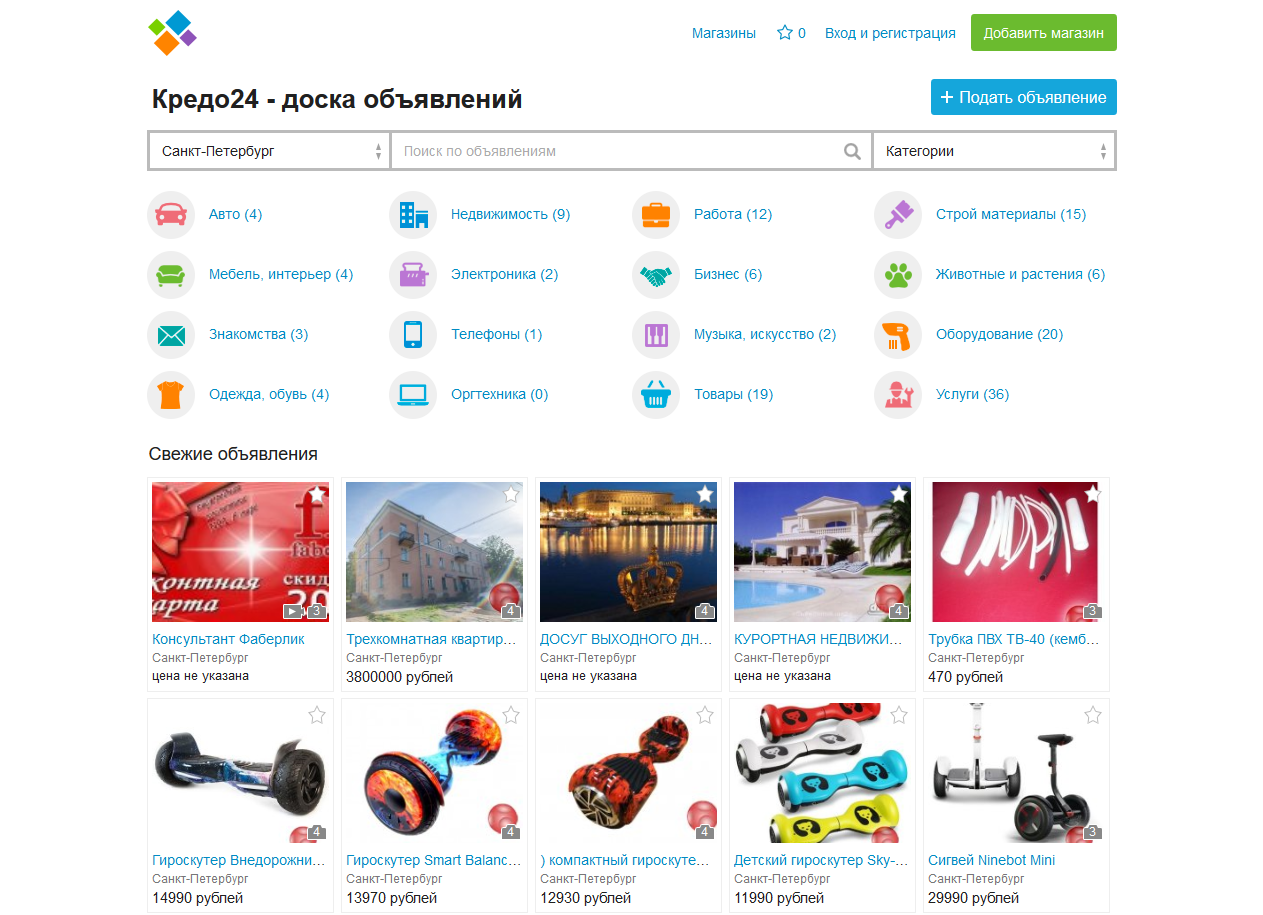1263x915 pixels.
Task: Toggle favorite star on Консультант Фаберлик ad
Action: tap(317, 494)
